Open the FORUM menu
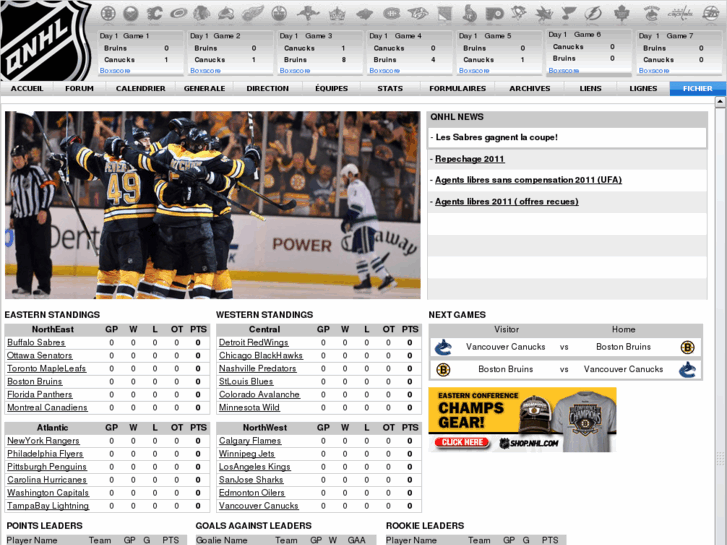This screenshot has width=727, height=545. pyautogui.click(x=79, y=89)
